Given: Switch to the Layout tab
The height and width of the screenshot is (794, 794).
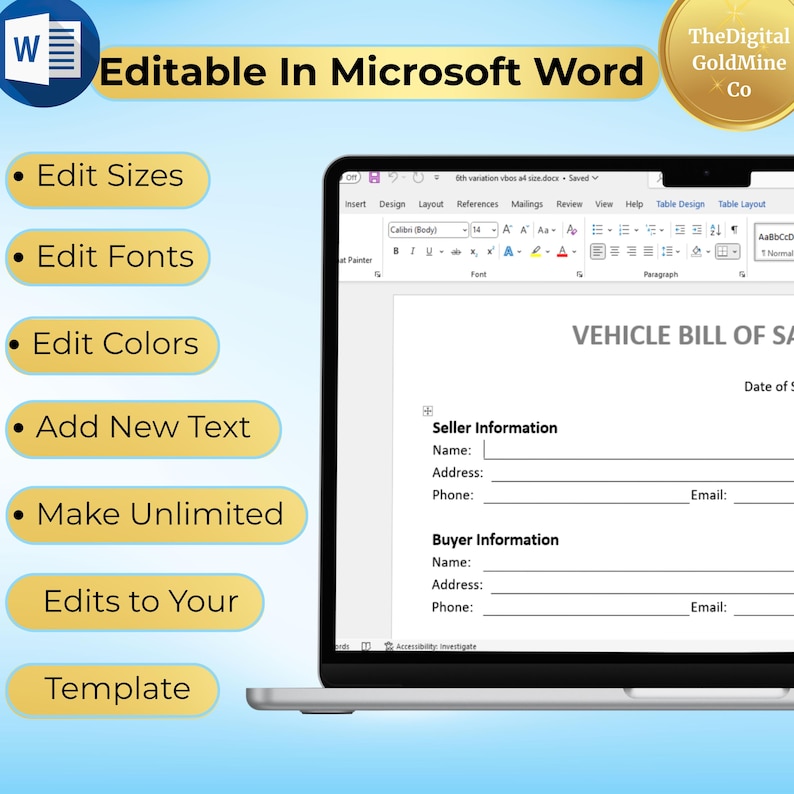Looking at the screenshot, I should (431, 204).
